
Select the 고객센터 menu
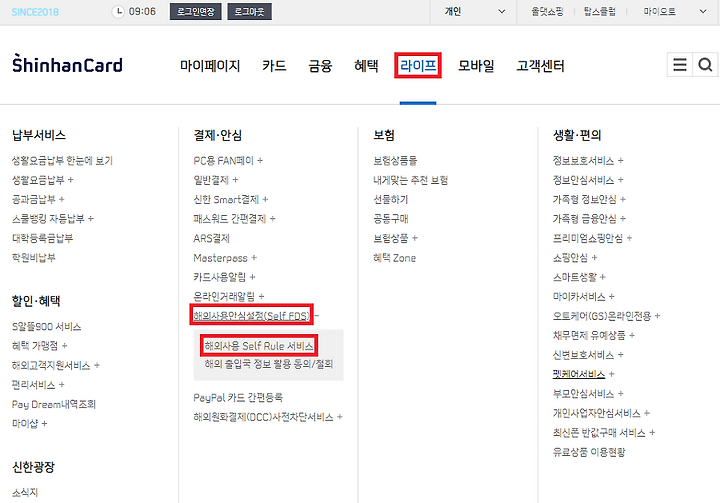540,66
